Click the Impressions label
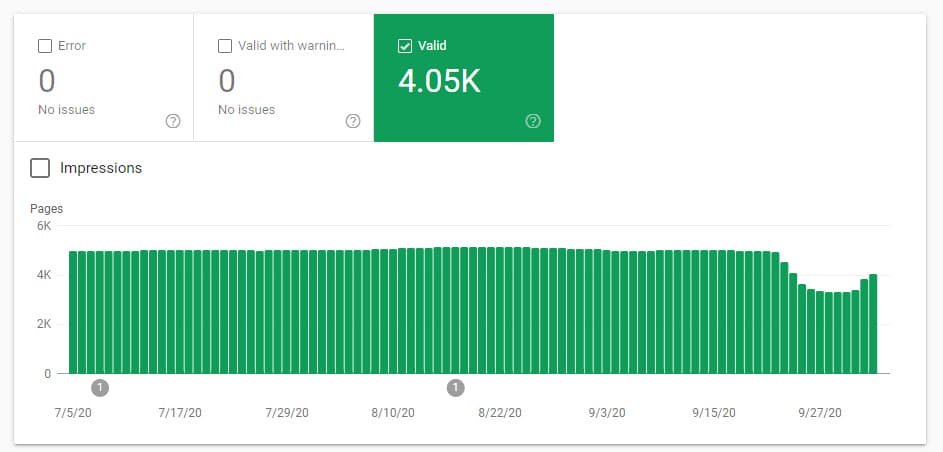 click(101, 168)
